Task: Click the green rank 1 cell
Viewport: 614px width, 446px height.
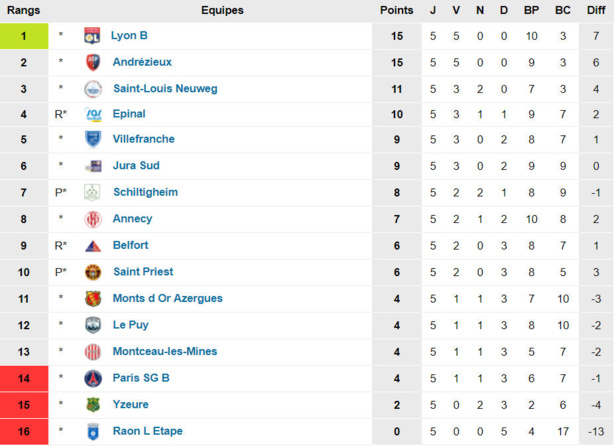Action: (x=24, y=36)
